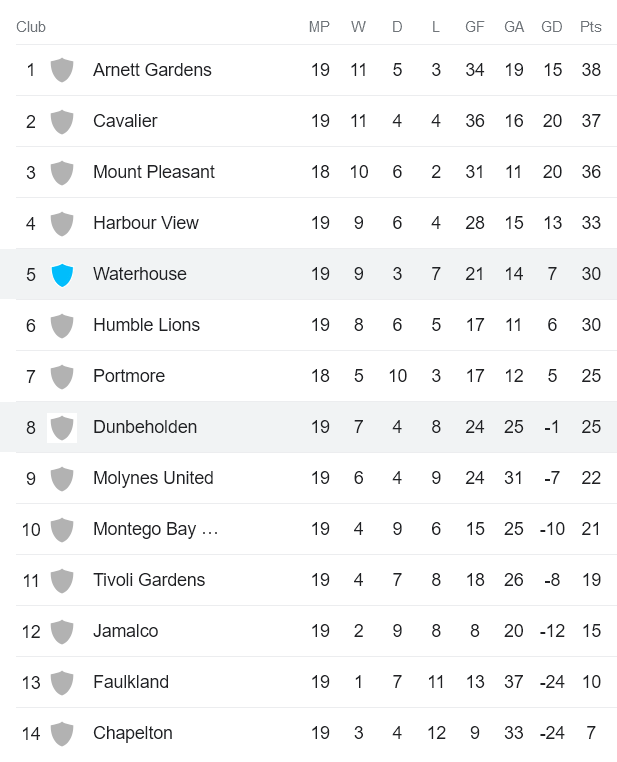Click the GD column header
The image size is (617, 762).
[x=552, y=27]
